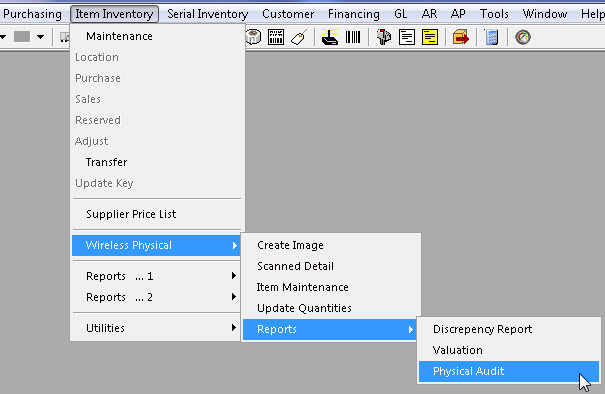Open the yellow note document icon
Viewport: 605px width, 394px height.
point(430,37)
